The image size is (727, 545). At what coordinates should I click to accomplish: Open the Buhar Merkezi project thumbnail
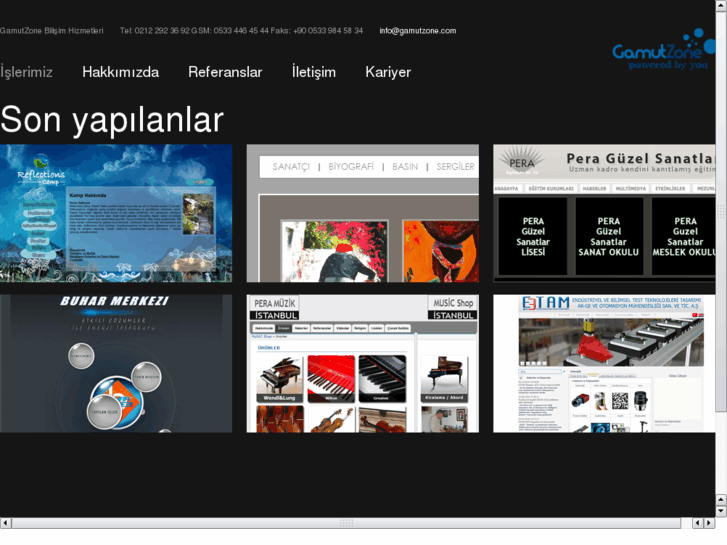tap(116, 364)
